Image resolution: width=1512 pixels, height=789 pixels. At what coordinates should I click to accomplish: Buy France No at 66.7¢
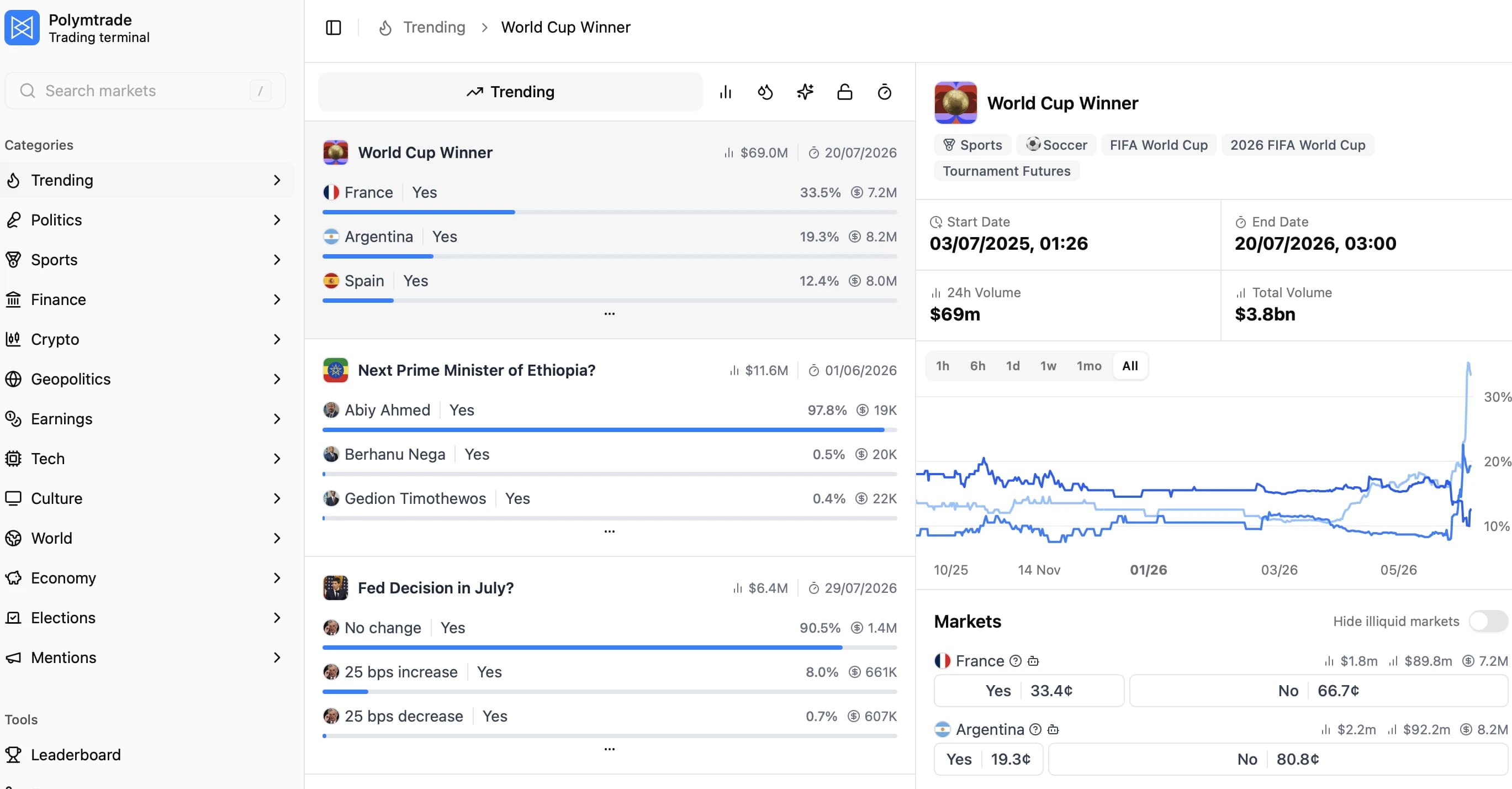[x=1318, y=691]
